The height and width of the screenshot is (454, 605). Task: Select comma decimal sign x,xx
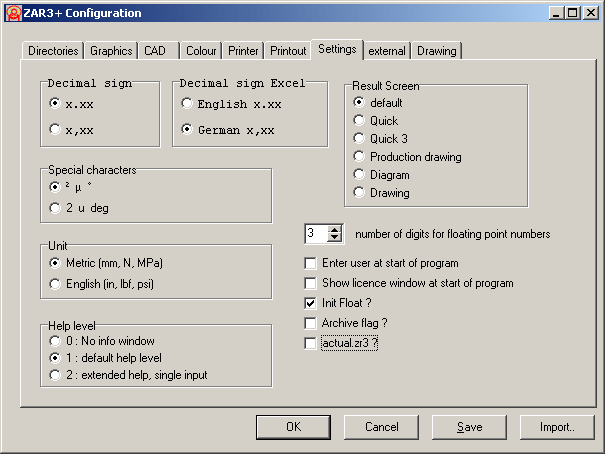click(55, 128)
